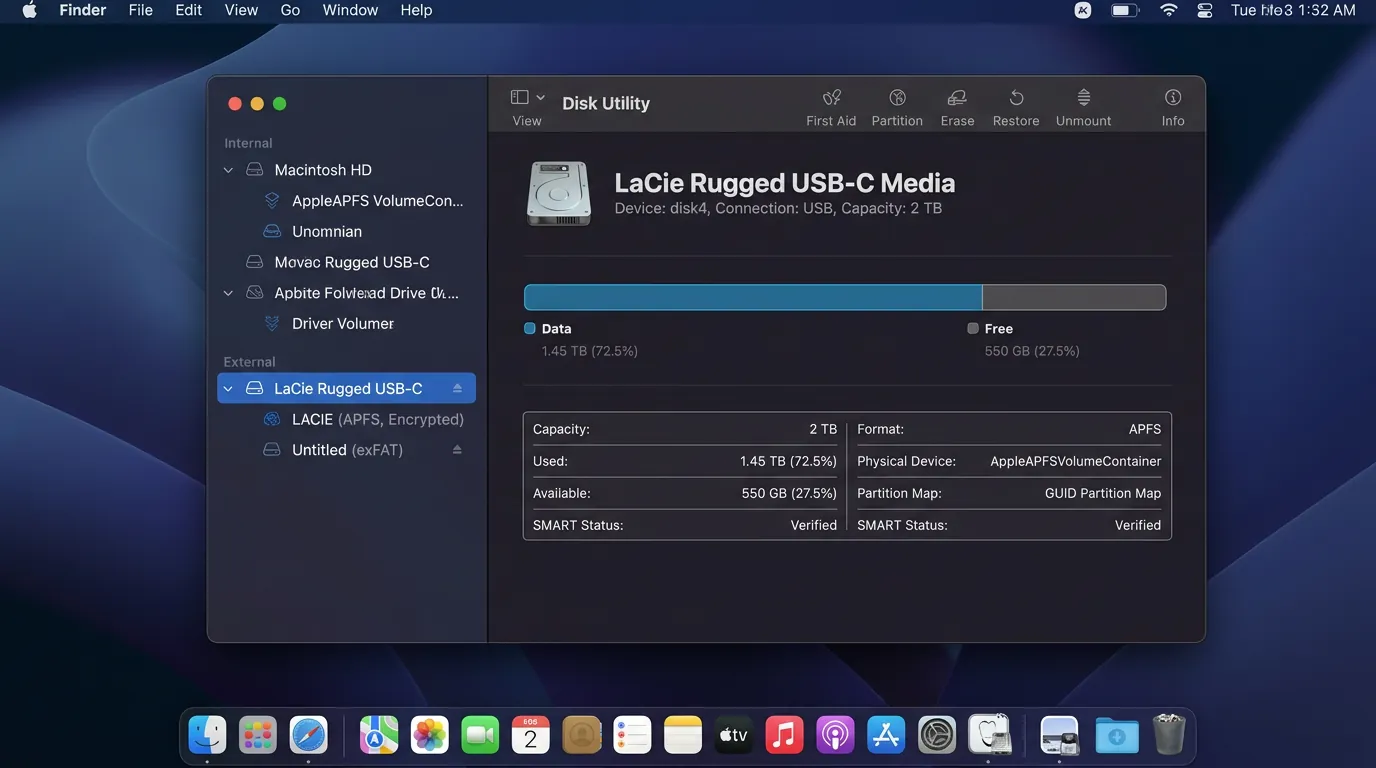Click the blue Data usage bar
1376x768 pixels.
(753, 297)
